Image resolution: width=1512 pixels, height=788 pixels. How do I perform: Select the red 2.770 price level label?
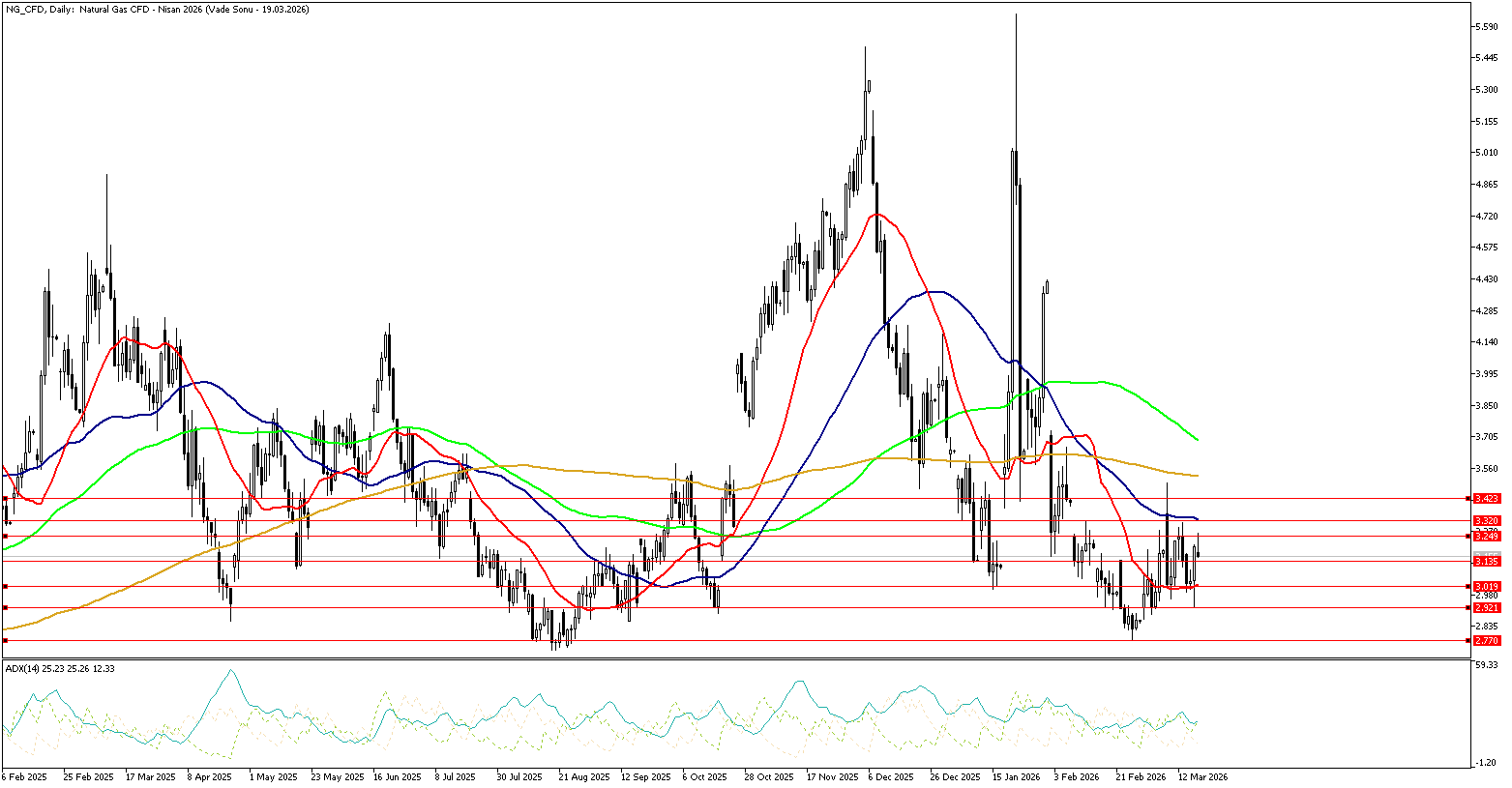click(1487, 640)
